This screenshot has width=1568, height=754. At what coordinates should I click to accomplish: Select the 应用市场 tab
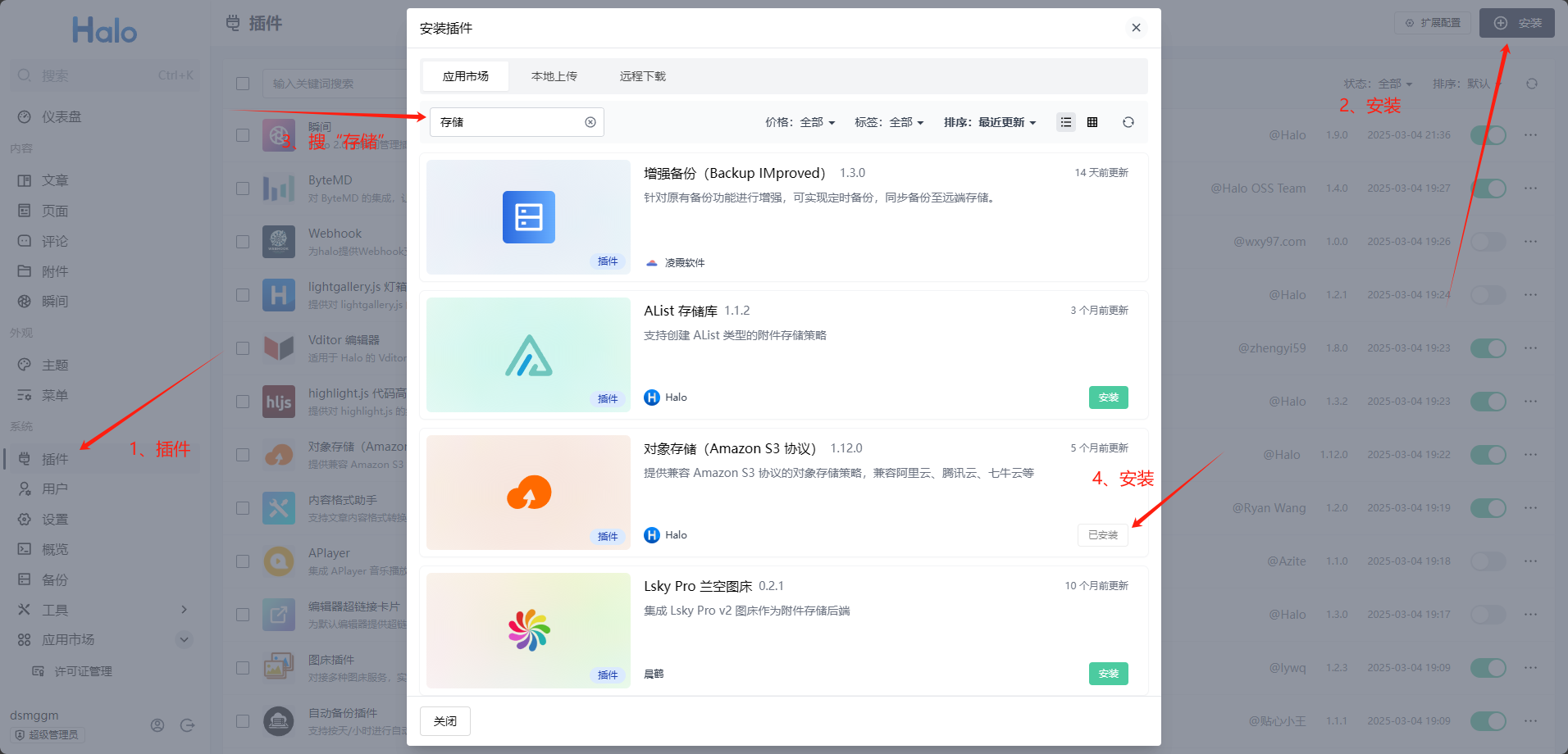[466, 76]
